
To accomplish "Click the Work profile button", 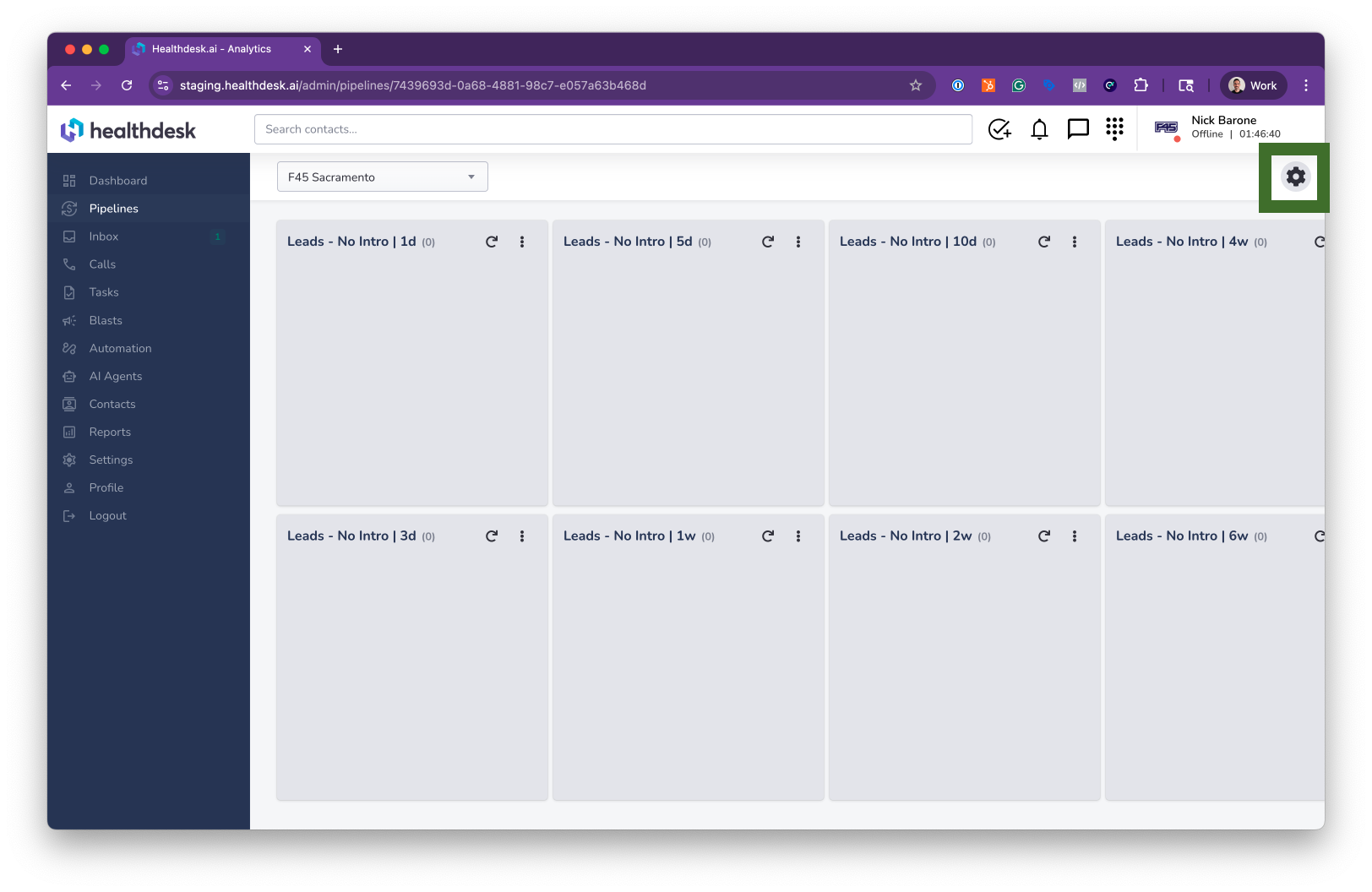I will (1253, 85).
